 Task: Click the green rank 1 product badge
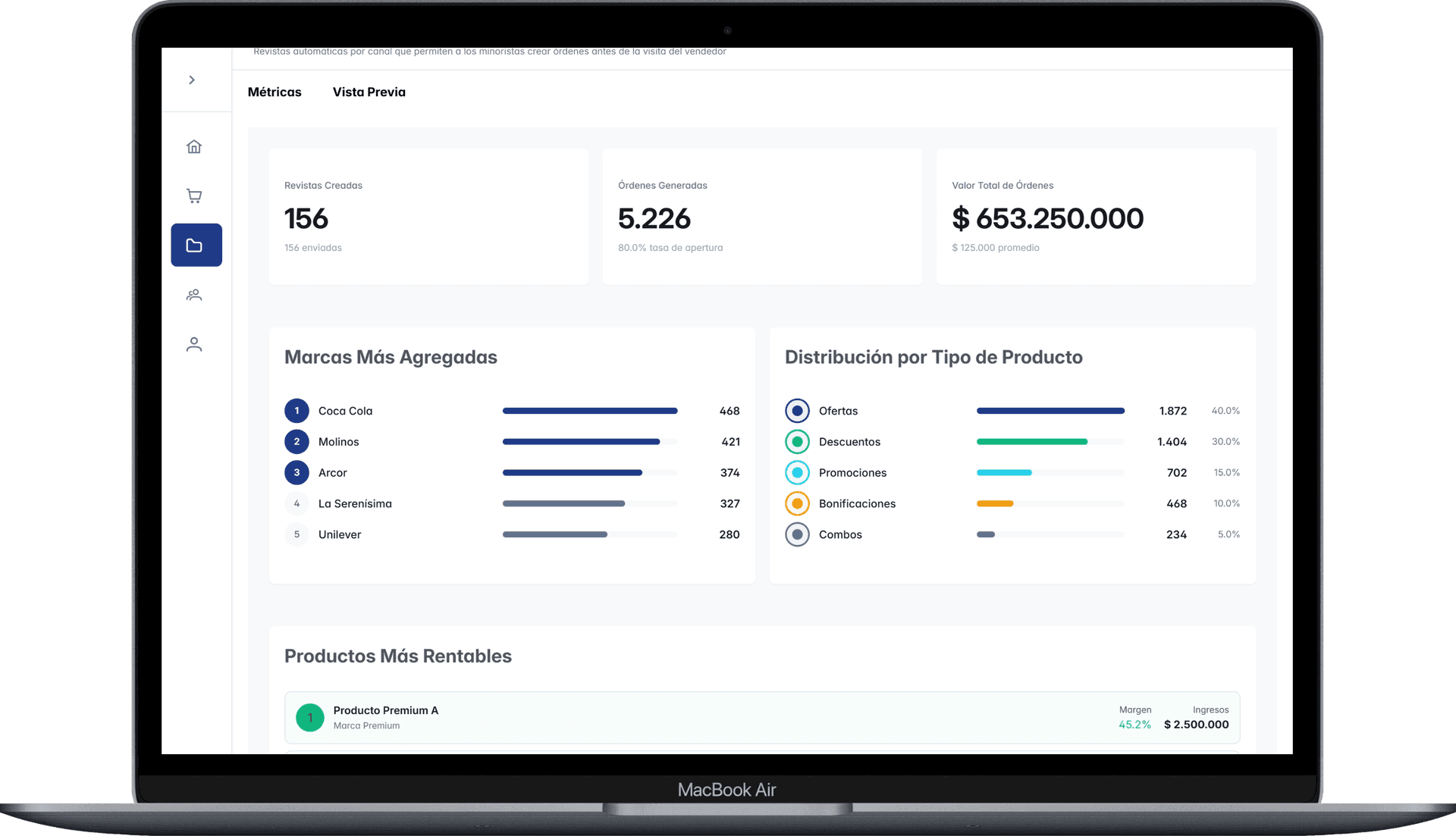(309, 718)
